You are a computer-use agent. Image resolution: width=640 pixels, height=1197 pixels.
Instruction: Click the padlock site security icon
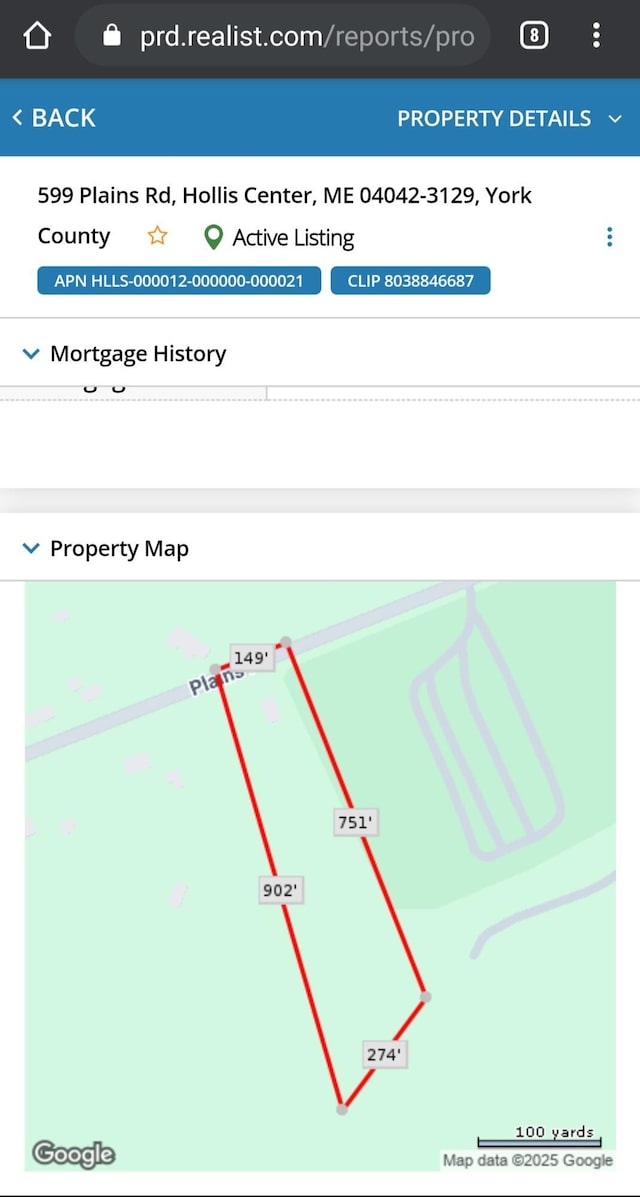pyautogui.click(x=112, y=36)
